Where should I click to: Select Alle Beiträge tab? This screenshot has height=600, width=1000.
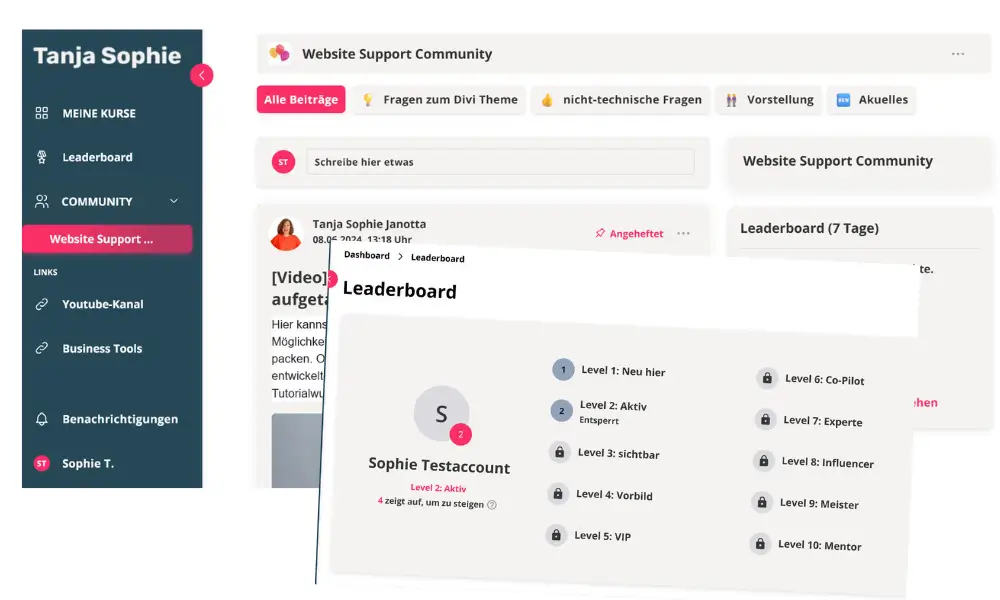click(x=301, y=99)
